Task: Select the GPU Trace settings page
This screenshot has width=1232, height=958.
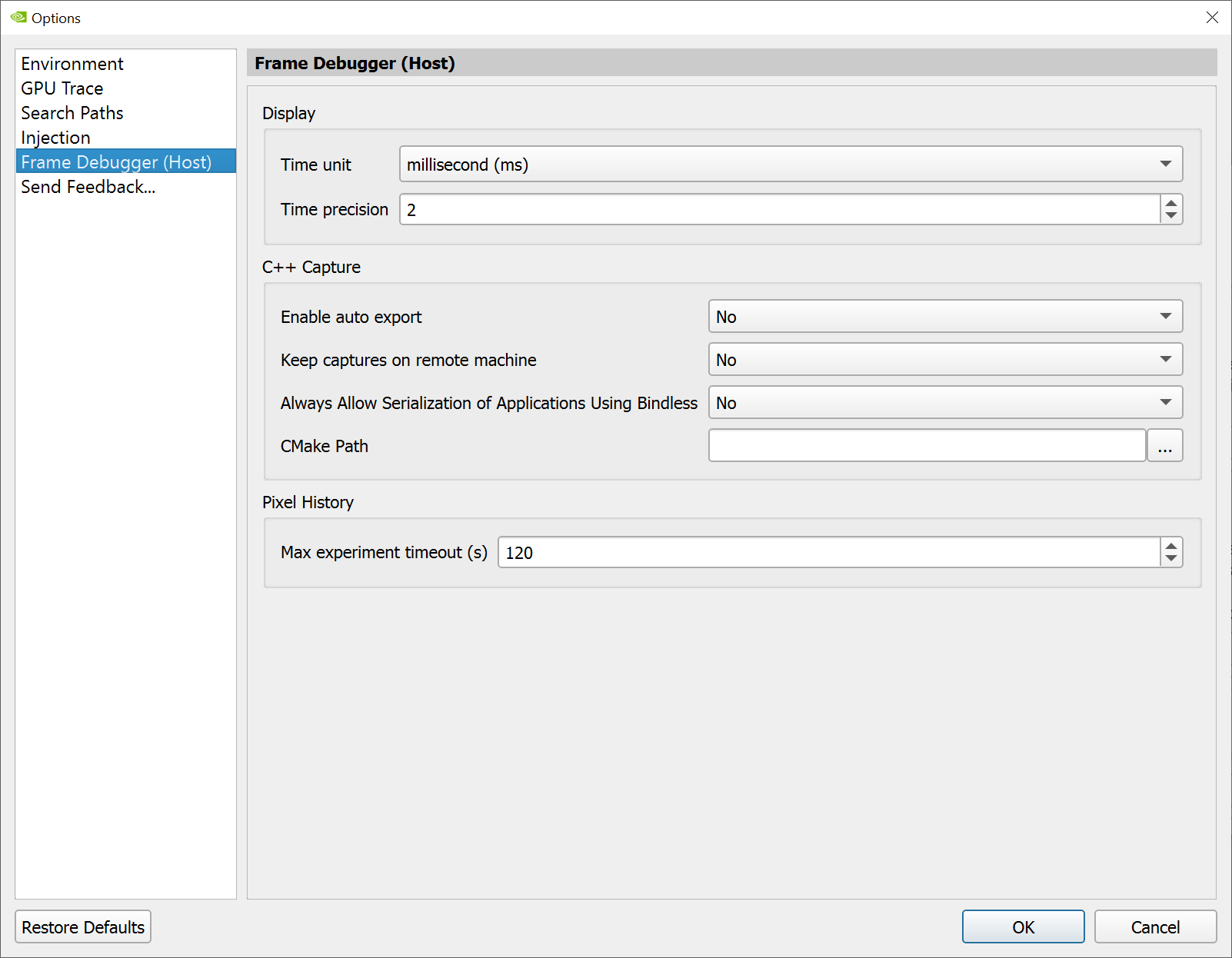Action: (x=62, y=88)
